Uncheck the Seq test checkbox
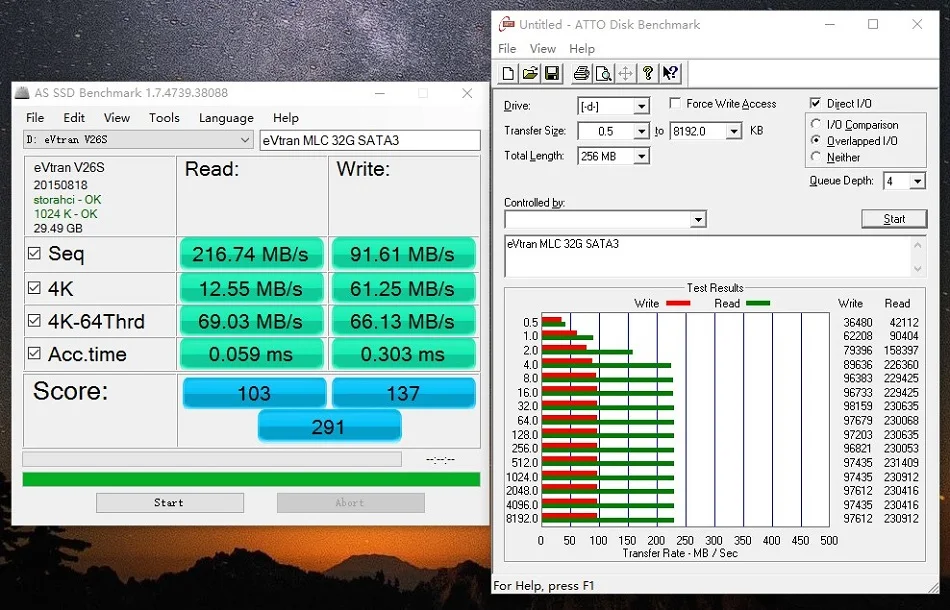This screenshot has height=610, width=950. [x=35, y=253]
